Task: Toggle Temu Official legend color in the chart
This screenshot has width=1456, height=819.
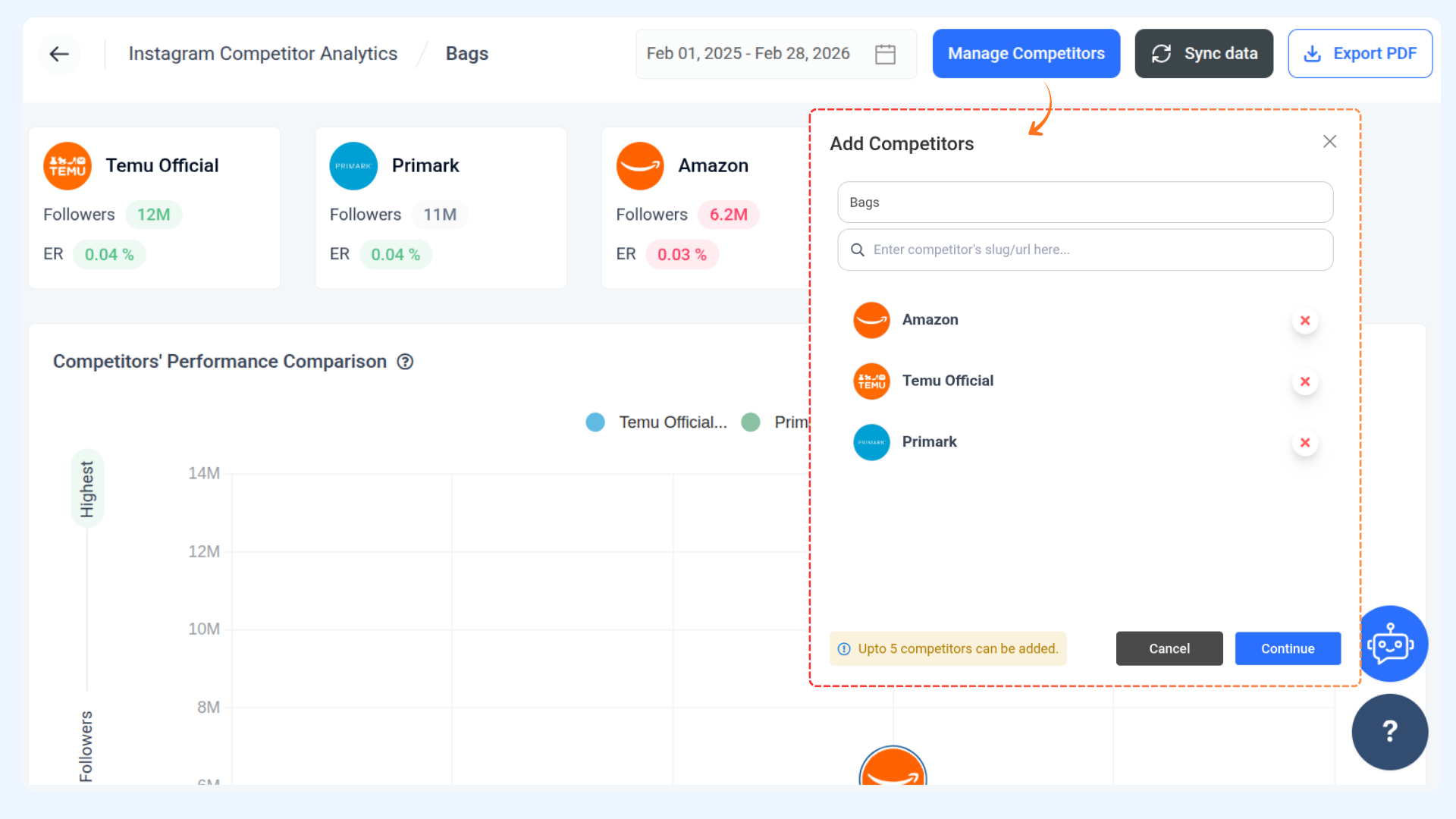Action: pos(595,422)
